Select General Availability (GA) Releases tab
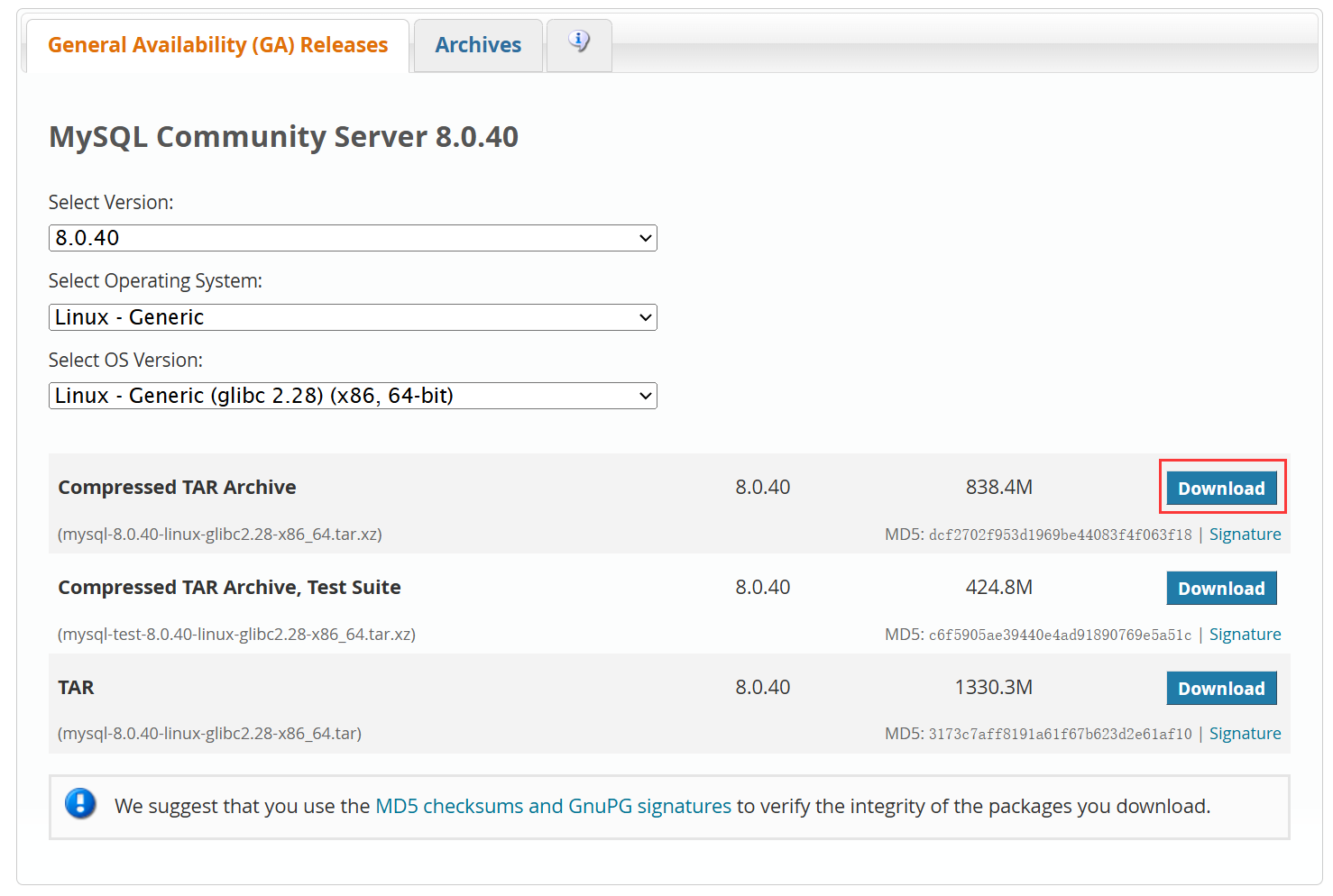 (217, 45)
